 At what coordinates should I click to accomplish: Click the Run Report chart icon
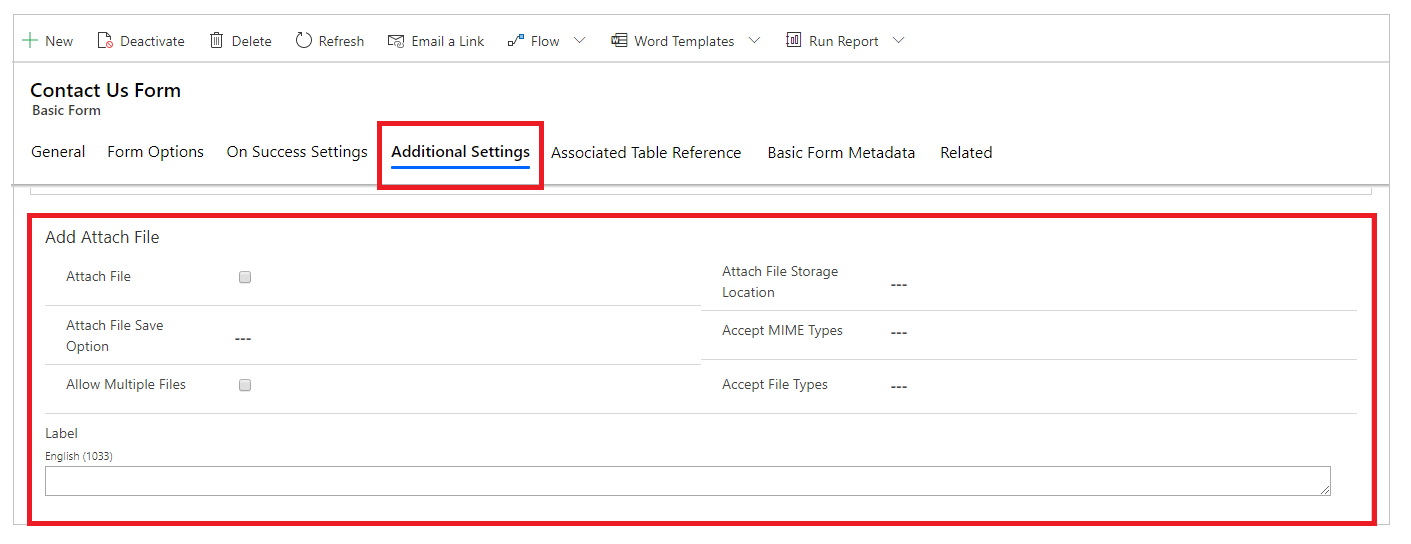click(793, 40)
